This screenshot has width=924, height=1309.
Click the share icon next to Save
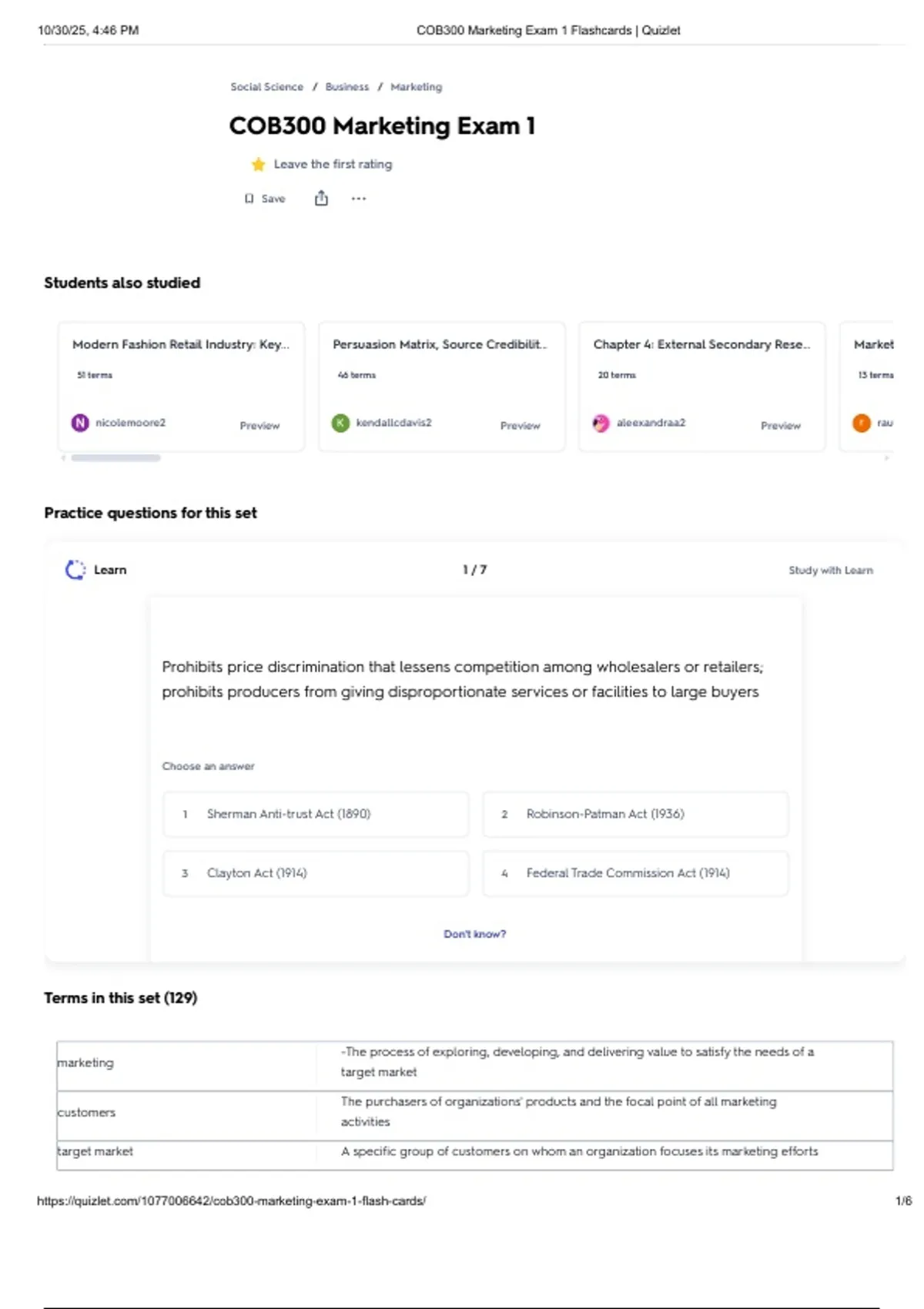[x=321, y=199]
